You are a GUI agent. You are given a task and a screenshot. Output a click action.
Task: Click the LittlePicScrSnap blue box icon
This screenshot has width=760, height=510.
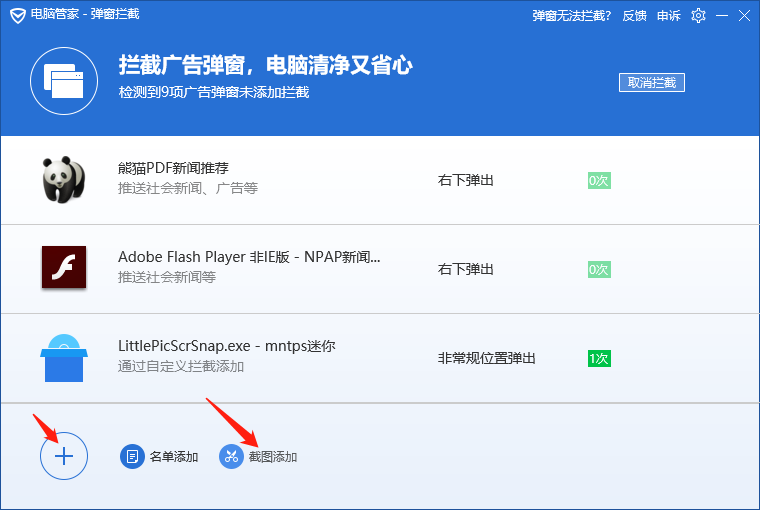pos(63,357)
